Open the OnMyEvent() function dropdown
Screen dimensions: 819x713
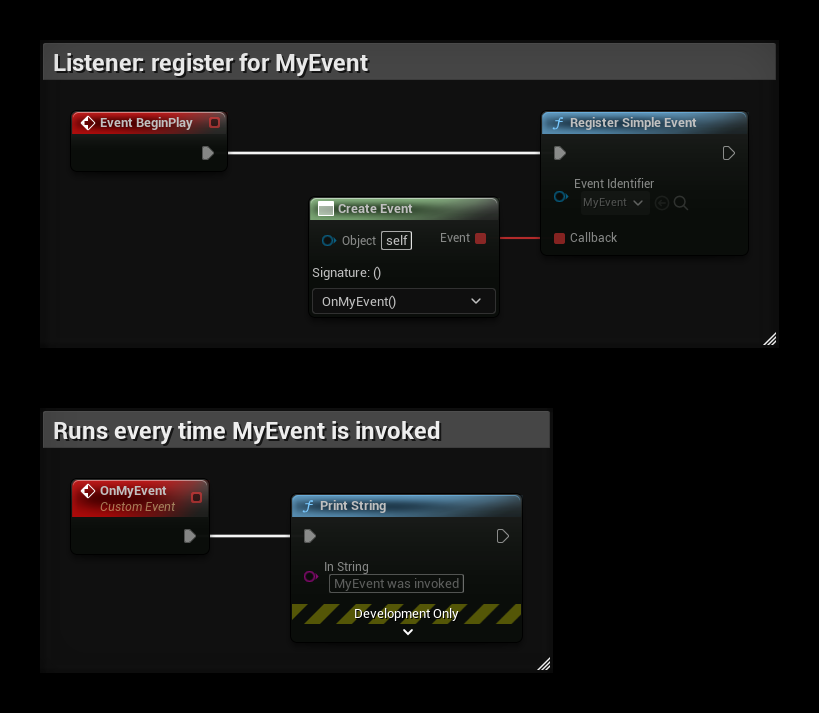pos(403,301)
